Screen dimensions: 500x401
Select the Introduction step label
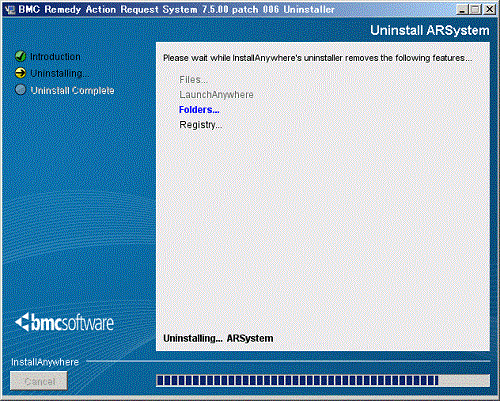point(55,57)
